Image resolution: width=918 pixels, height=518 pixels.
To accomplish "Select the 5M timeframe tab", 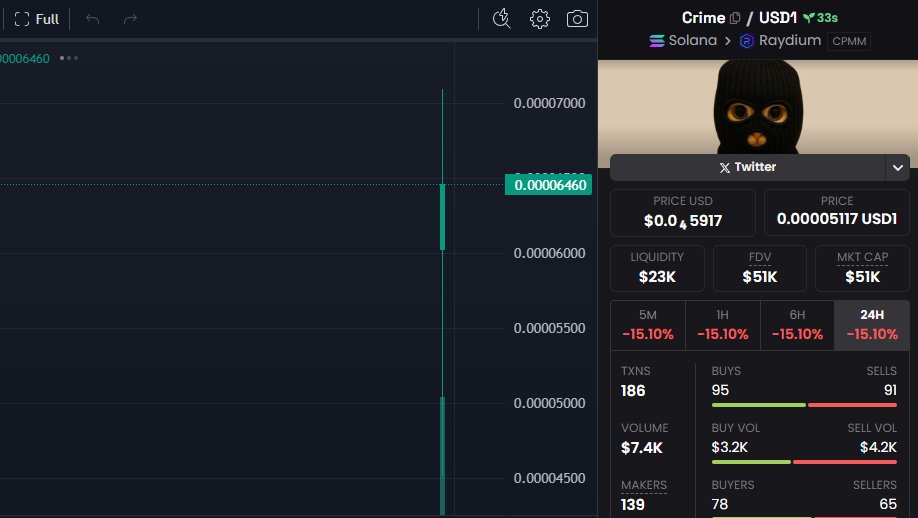I will coord(648,325).
